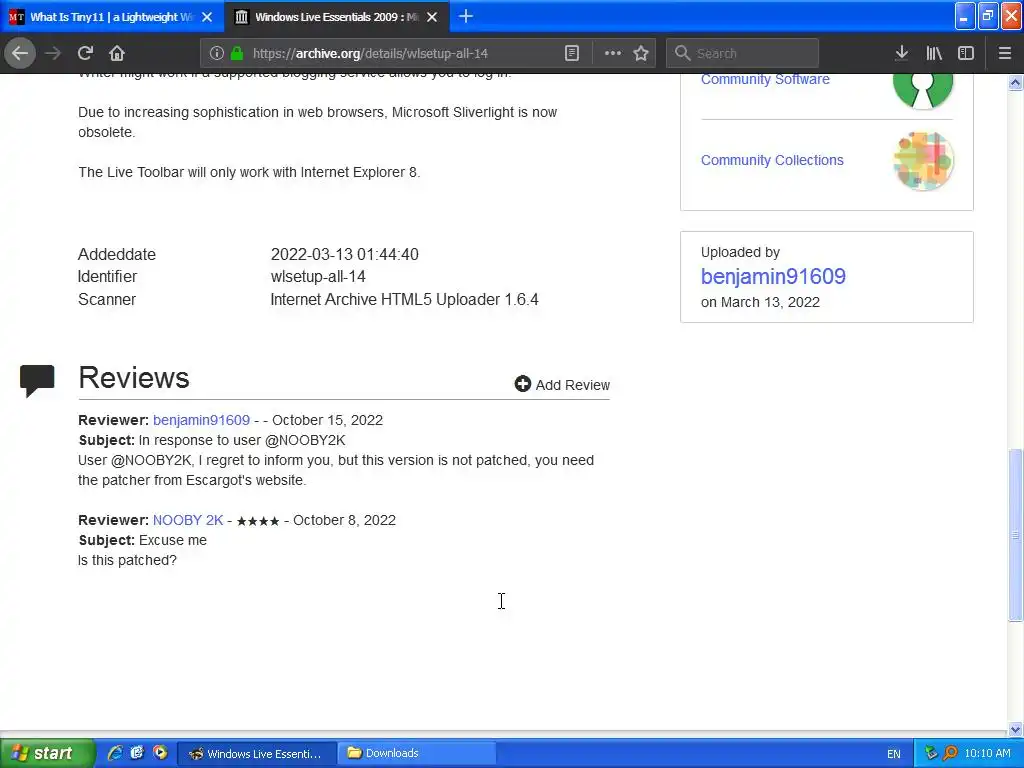This screenshot has height=768, width=1024.
Task: Click Internet Archive HTML5 Uploader 1.6.4 text
Action: click(404, 299)
